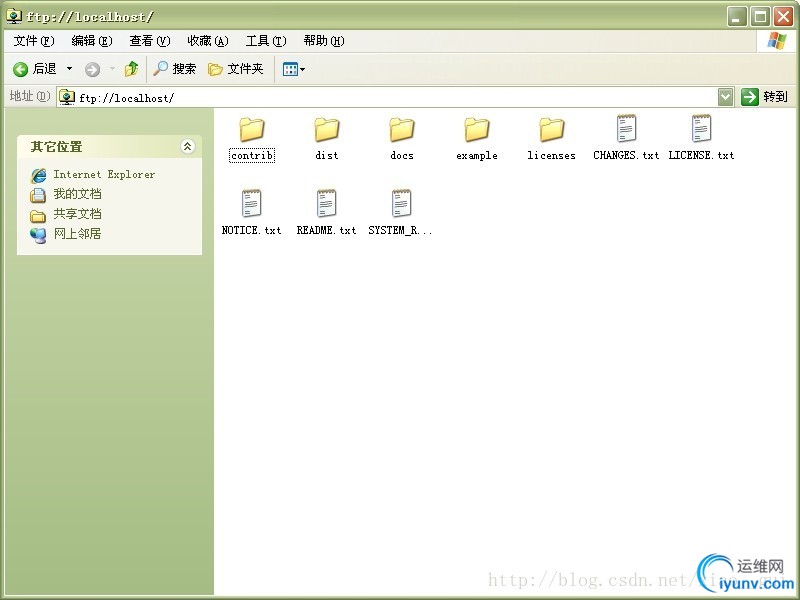This screenshot has width=800, height=600.
Task: Open the File (文件) menu
Action: [x=34, y=41]
